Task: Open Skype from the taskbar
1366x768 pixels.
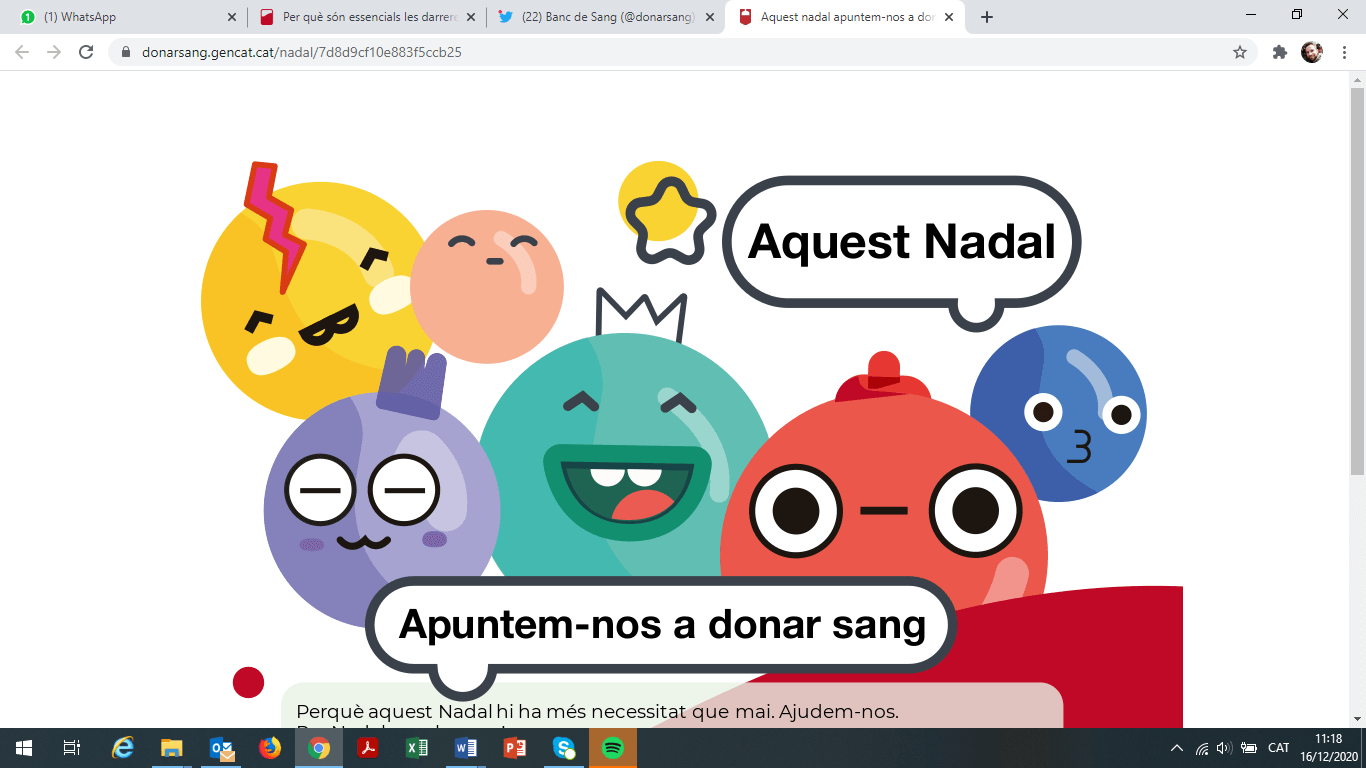Action: (x=564, y=748)
